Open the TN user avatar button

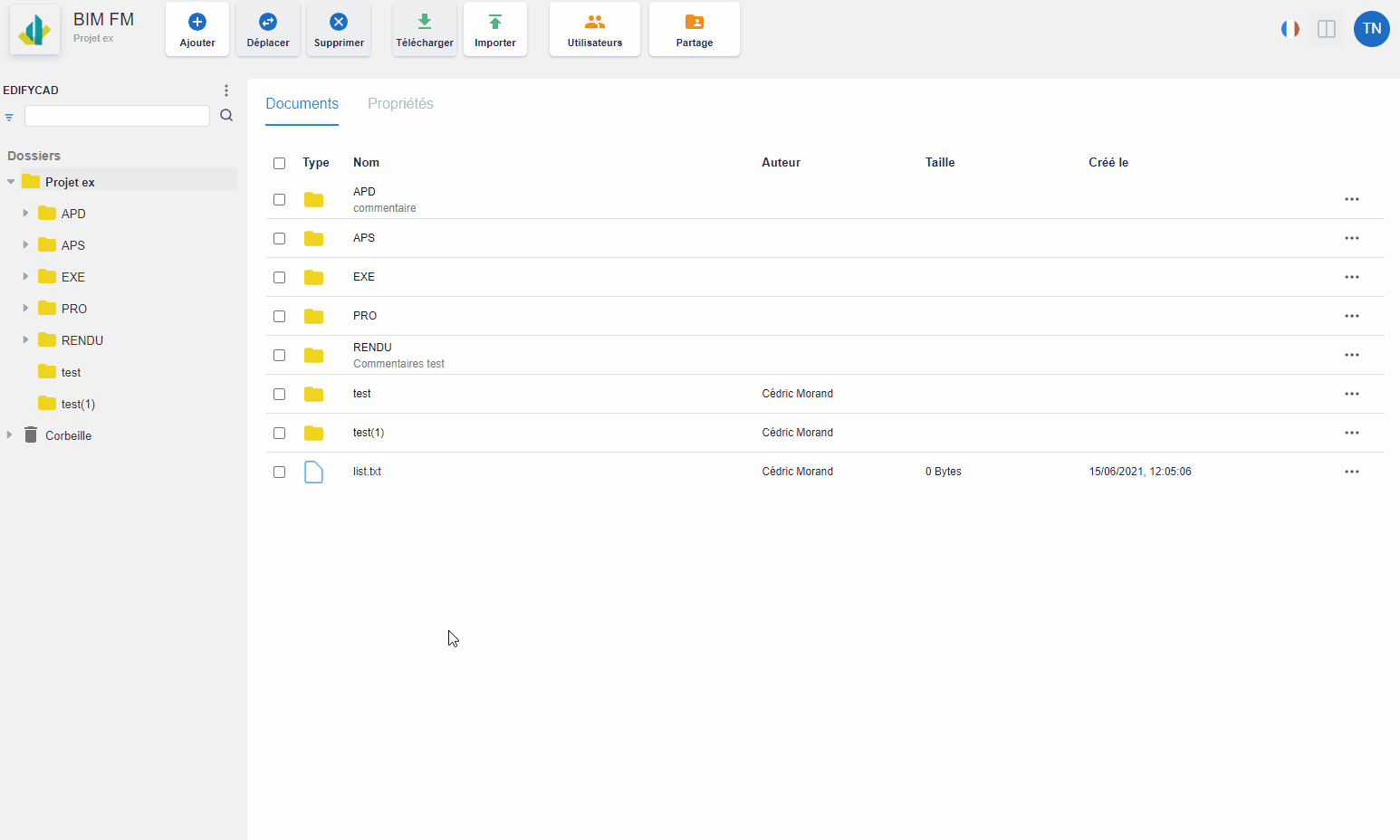pos(1371,29)
